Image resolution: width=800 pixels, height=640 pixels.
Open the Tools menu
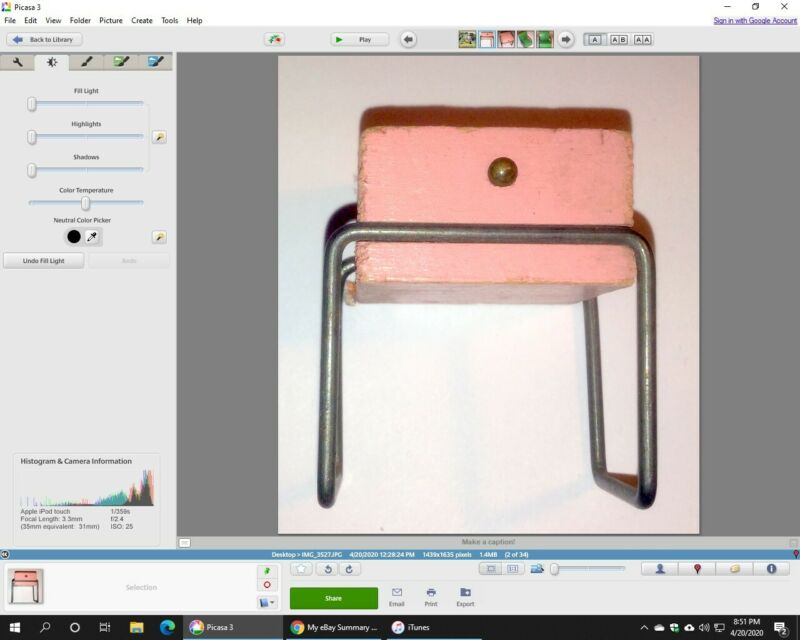coord(170,20)
